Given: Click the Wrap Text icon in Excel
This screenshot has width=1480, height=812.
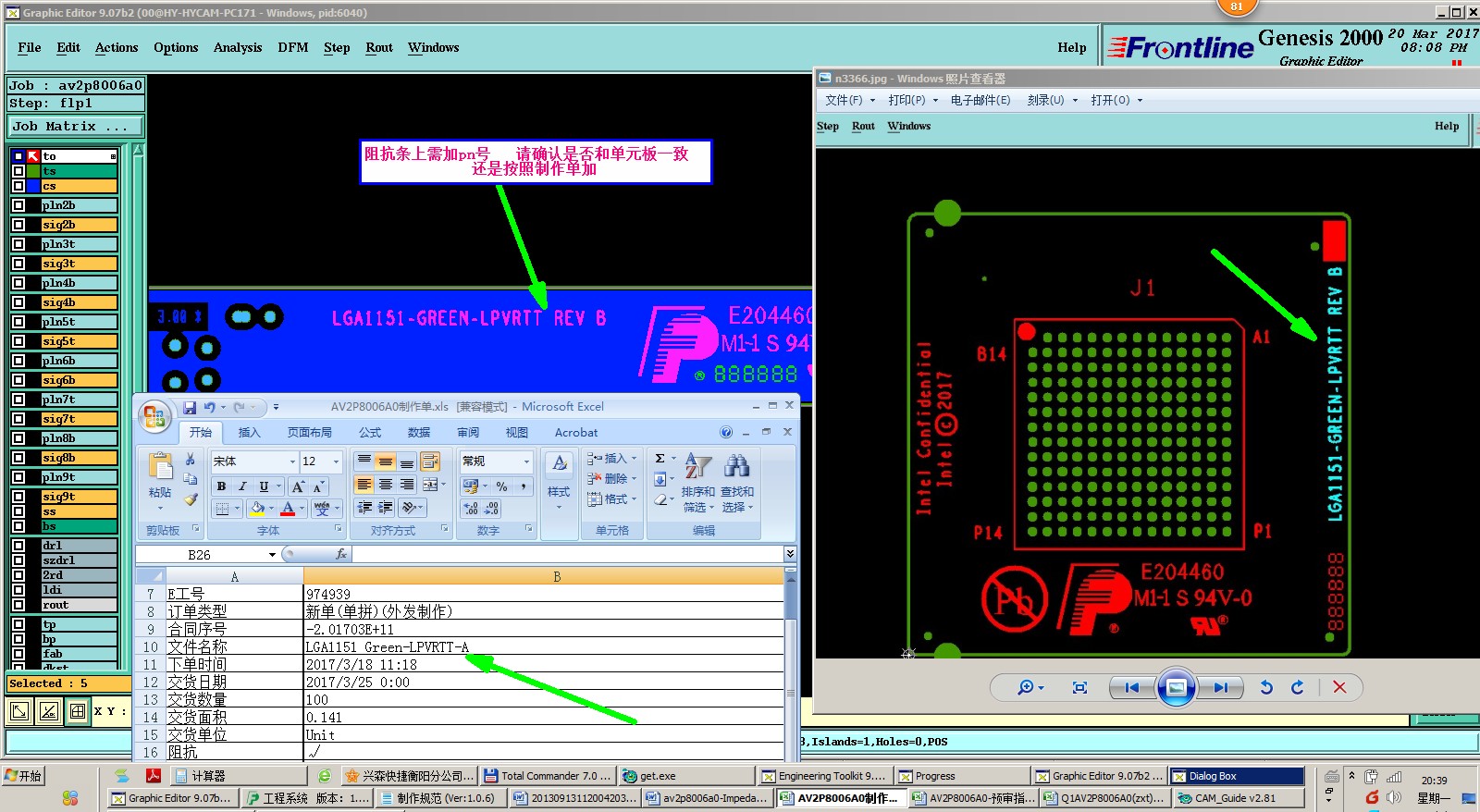Looking at the screenshot, I should pos(430,461).
